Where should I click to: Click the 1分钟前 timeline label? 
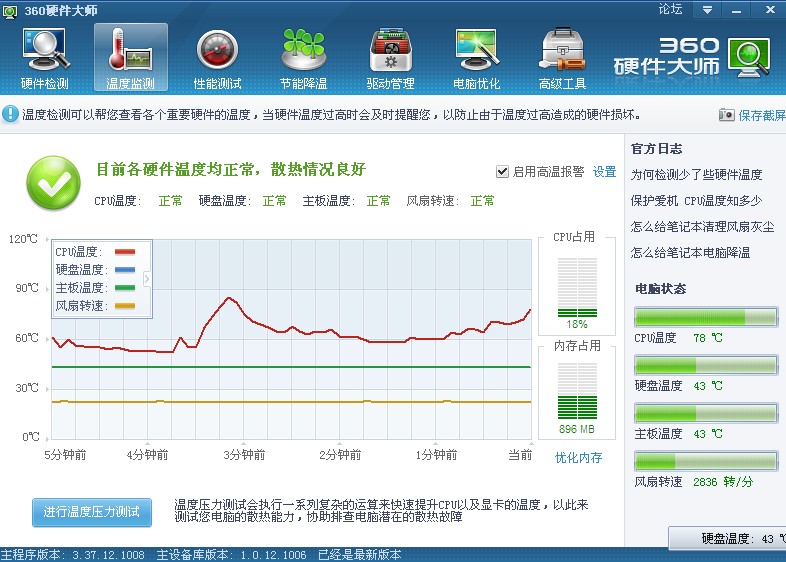pyautogui.click(x=436, y=455)
